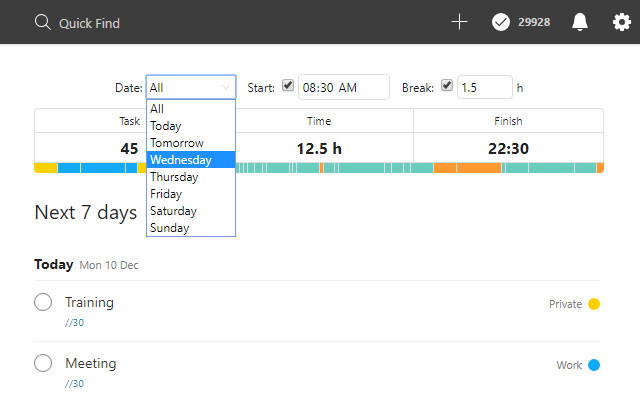Click the //30 label under Training
Image resolution: width=640 pixels, height=400 pixels.
(74, 322)
